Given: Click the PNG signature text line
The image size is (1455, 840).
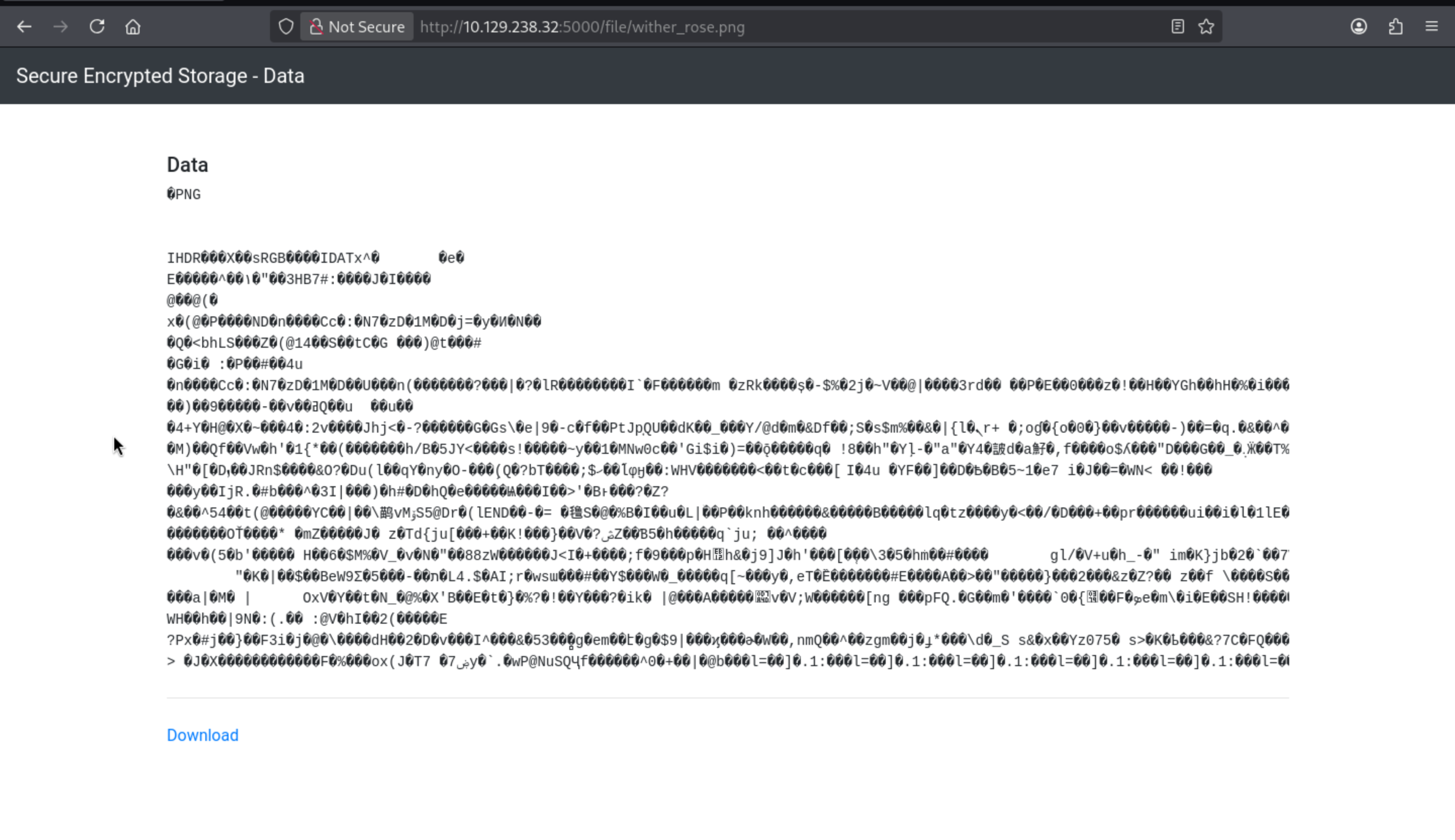Looking at the screenshot, I should [x=184, y=195].
